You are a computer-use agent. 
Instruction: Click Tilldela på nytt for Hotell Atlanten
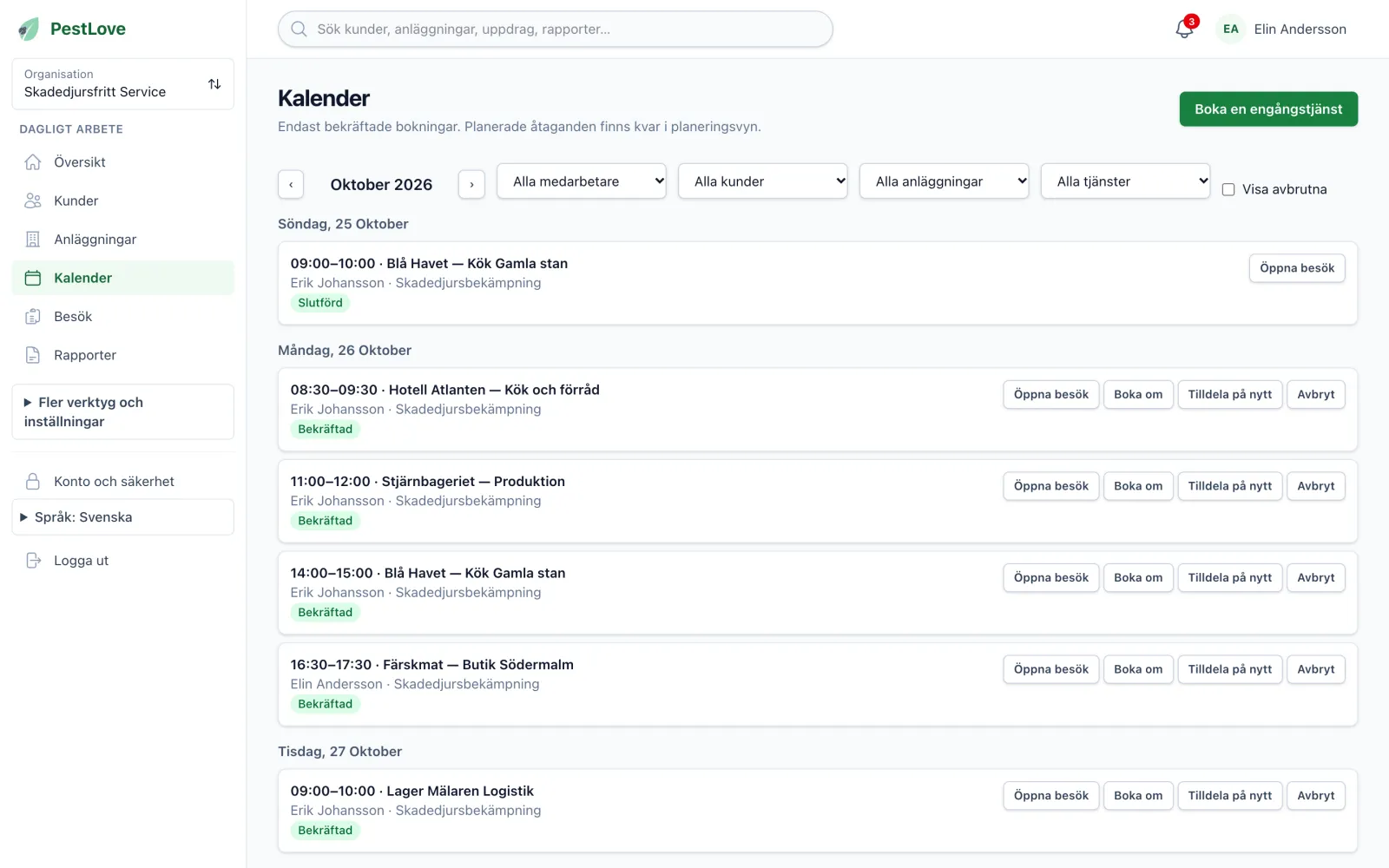[x=1229, y=394]
